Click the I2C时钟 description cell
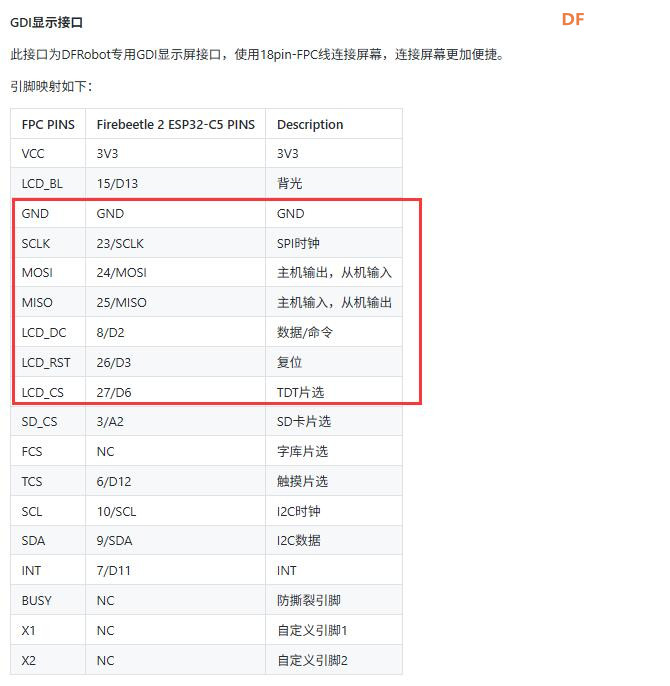Image resolution: width=670 pixels, height=686 pixels. tap(298, 511)
